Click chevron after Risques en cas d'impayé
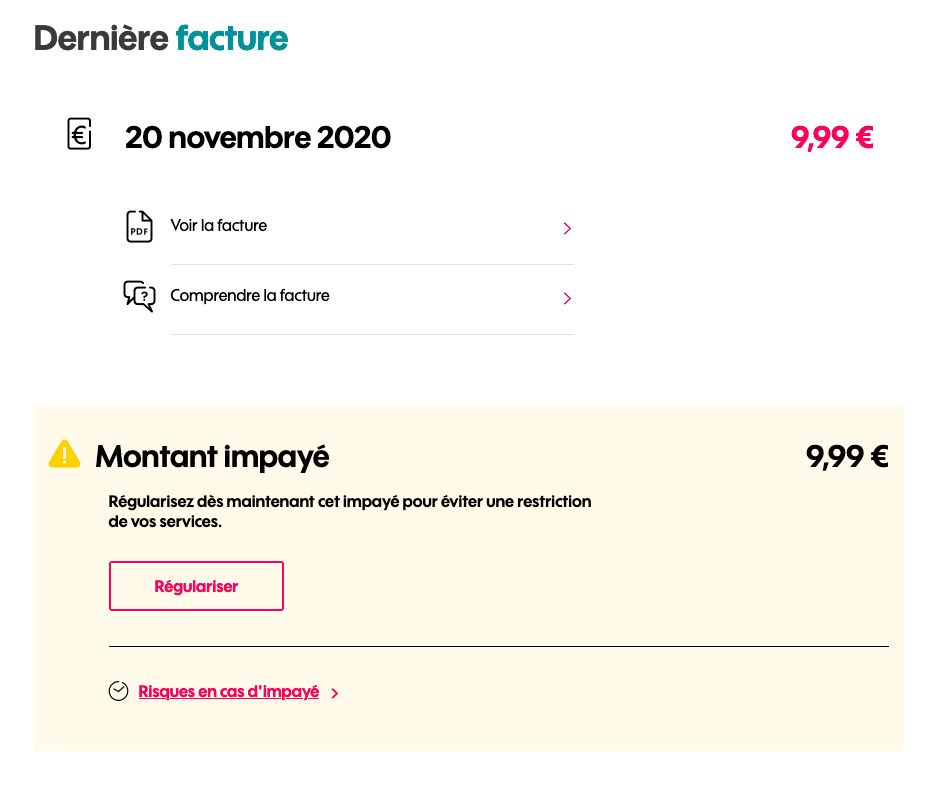 click(334, 693)
